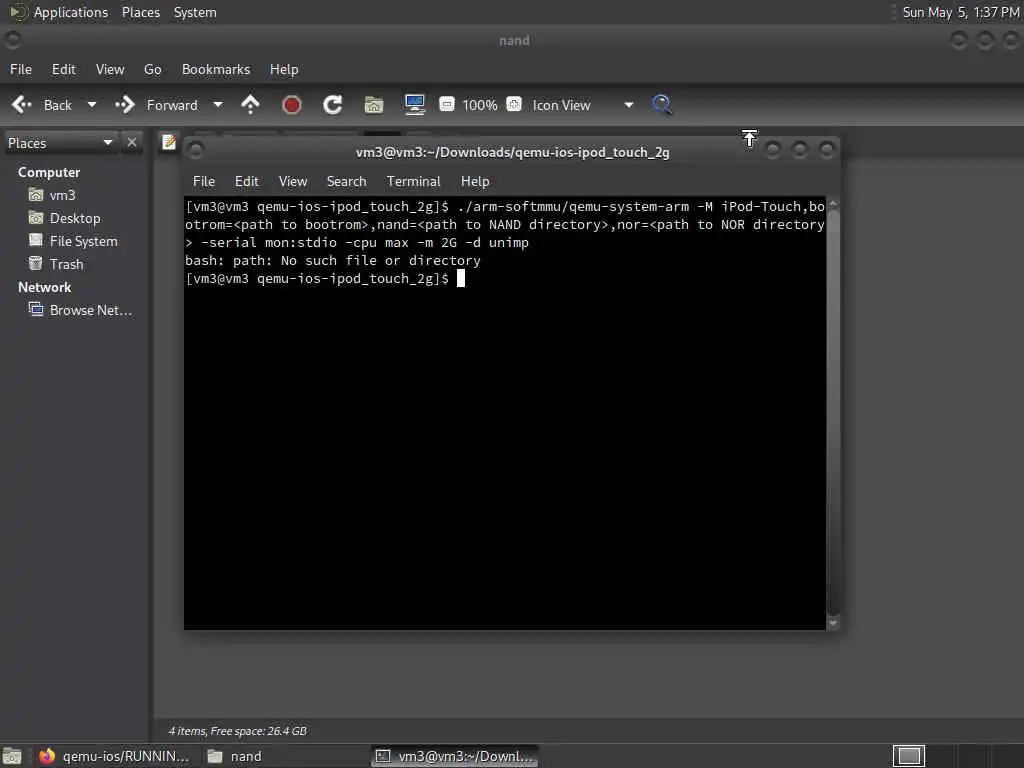Image resolution: width=1024 pixels, height=768 pixels.
Task: Open terminal File menu
Action: point(204,182)
